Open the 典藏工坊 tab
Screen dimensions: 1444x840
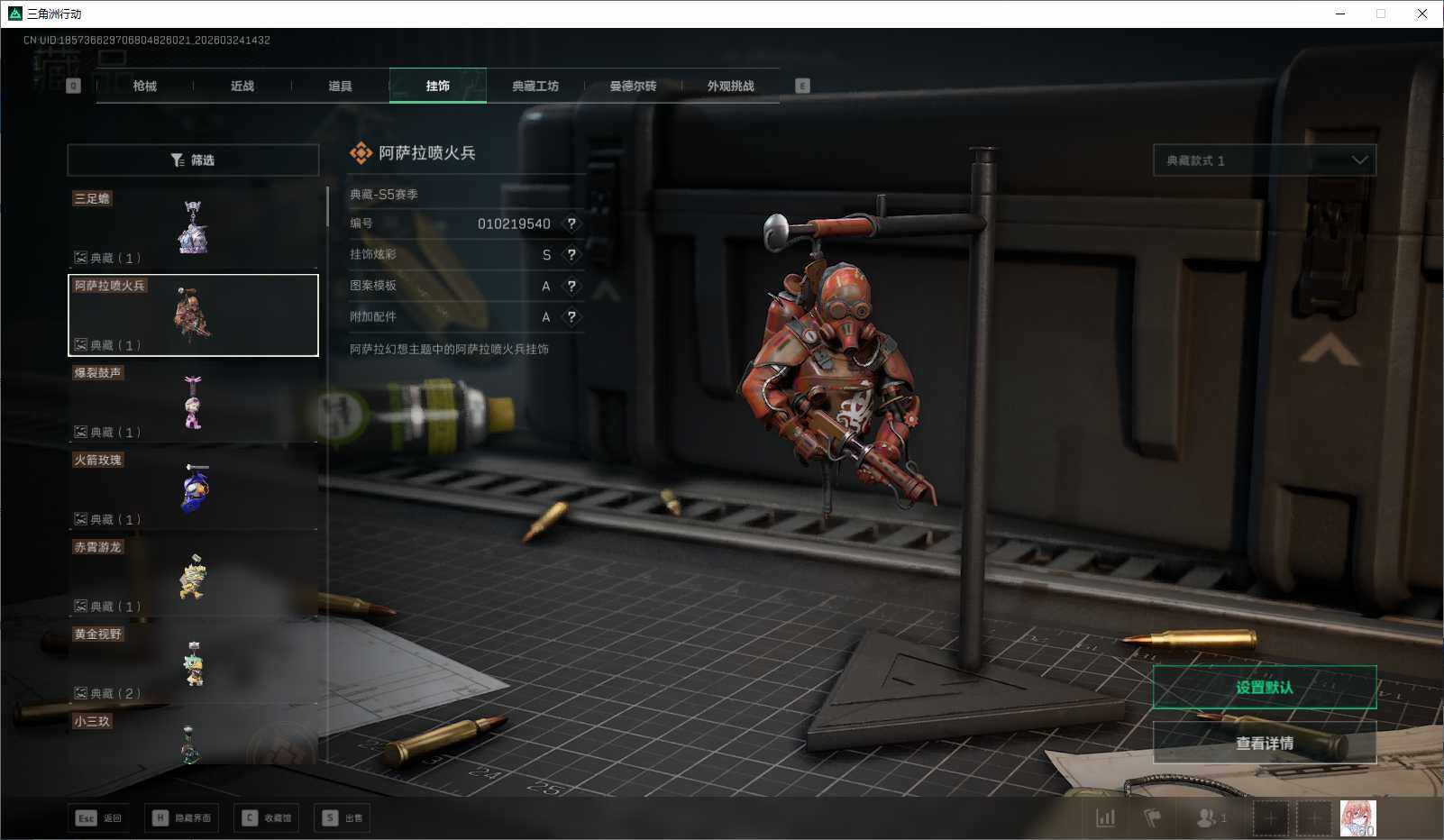click(535, 86)
